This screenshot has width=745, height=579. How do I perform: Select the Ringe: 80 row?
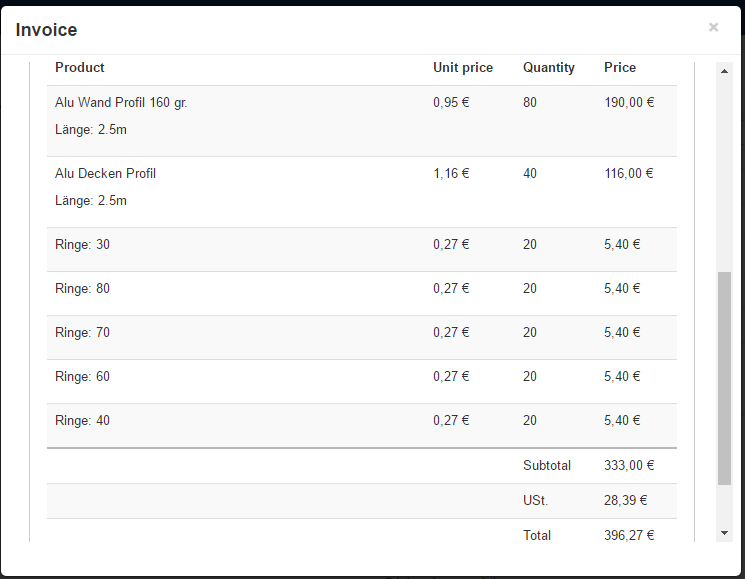pos(83,288)
